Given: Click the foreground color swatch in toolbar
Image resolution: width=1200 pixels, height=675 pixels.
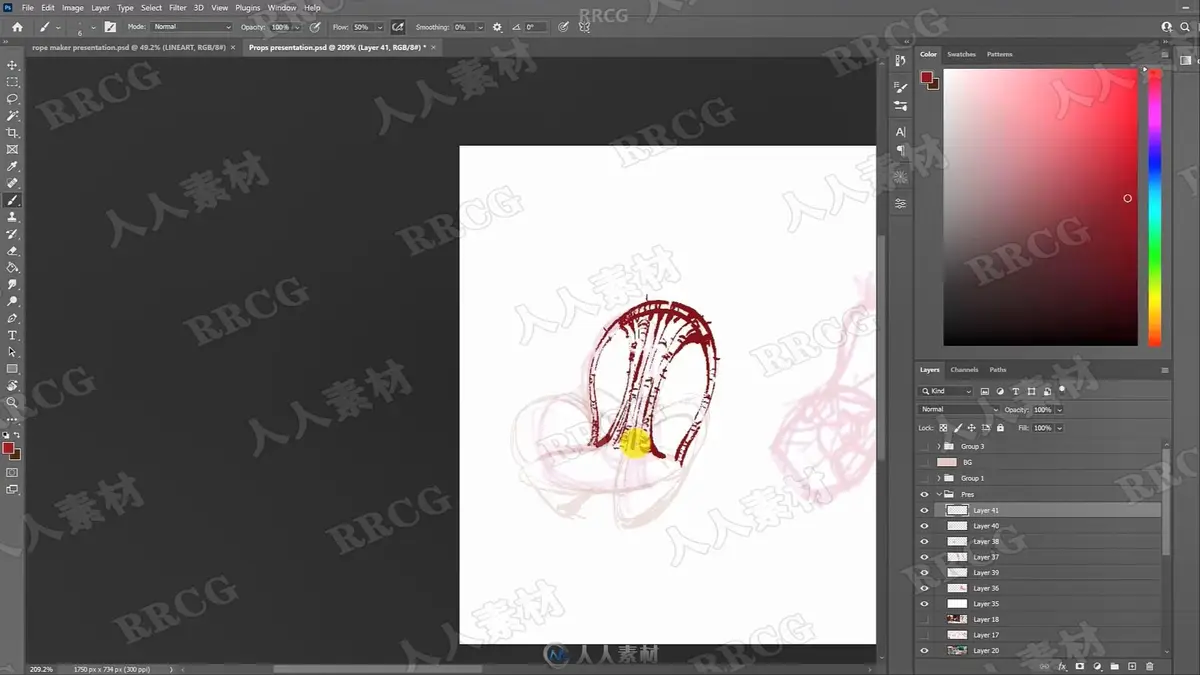Looking at the screenshot, I should pos(8,449).
